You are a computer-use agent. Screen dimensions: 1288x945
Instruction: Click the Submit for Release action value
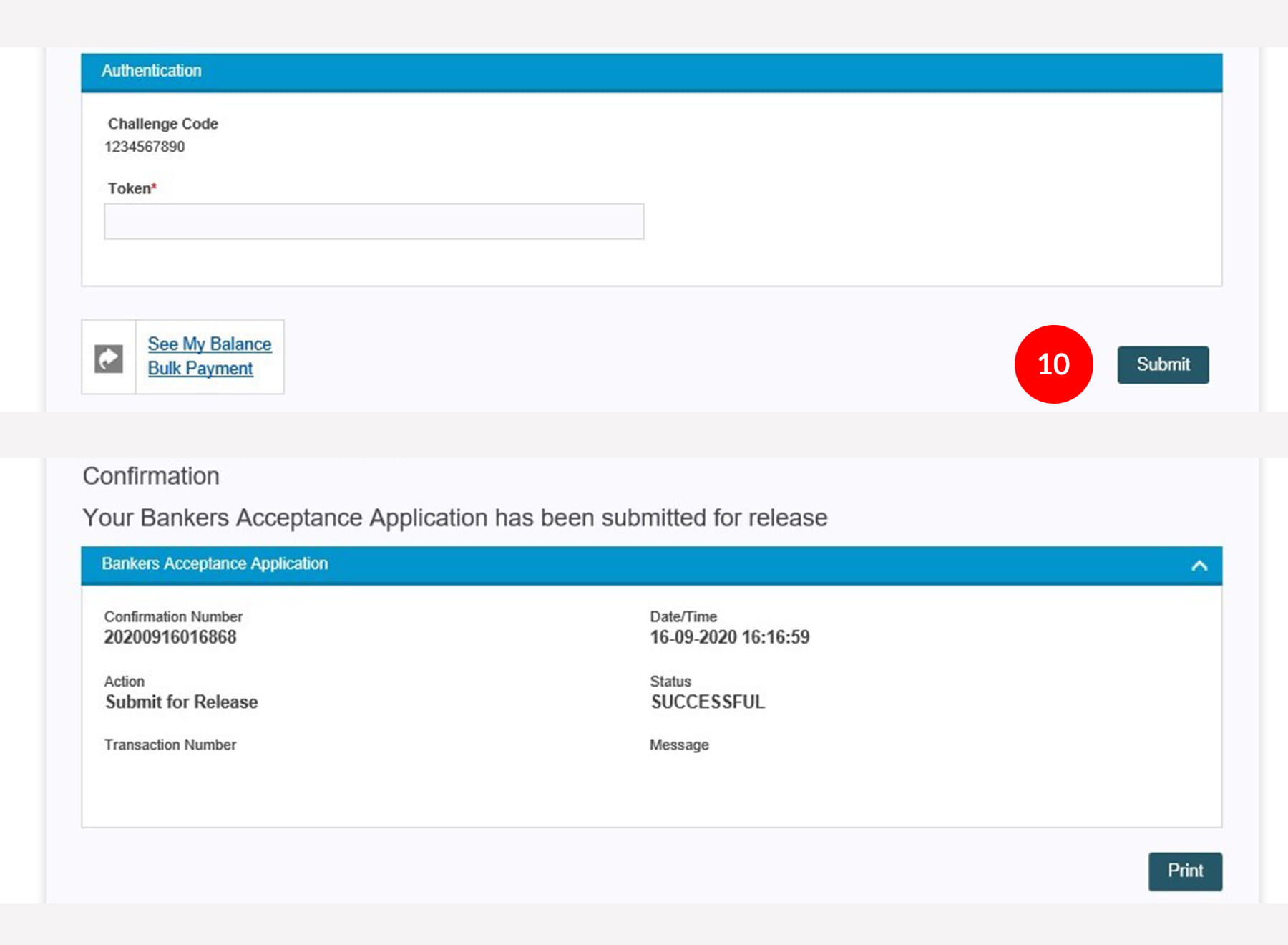click(x=182, y=702)
